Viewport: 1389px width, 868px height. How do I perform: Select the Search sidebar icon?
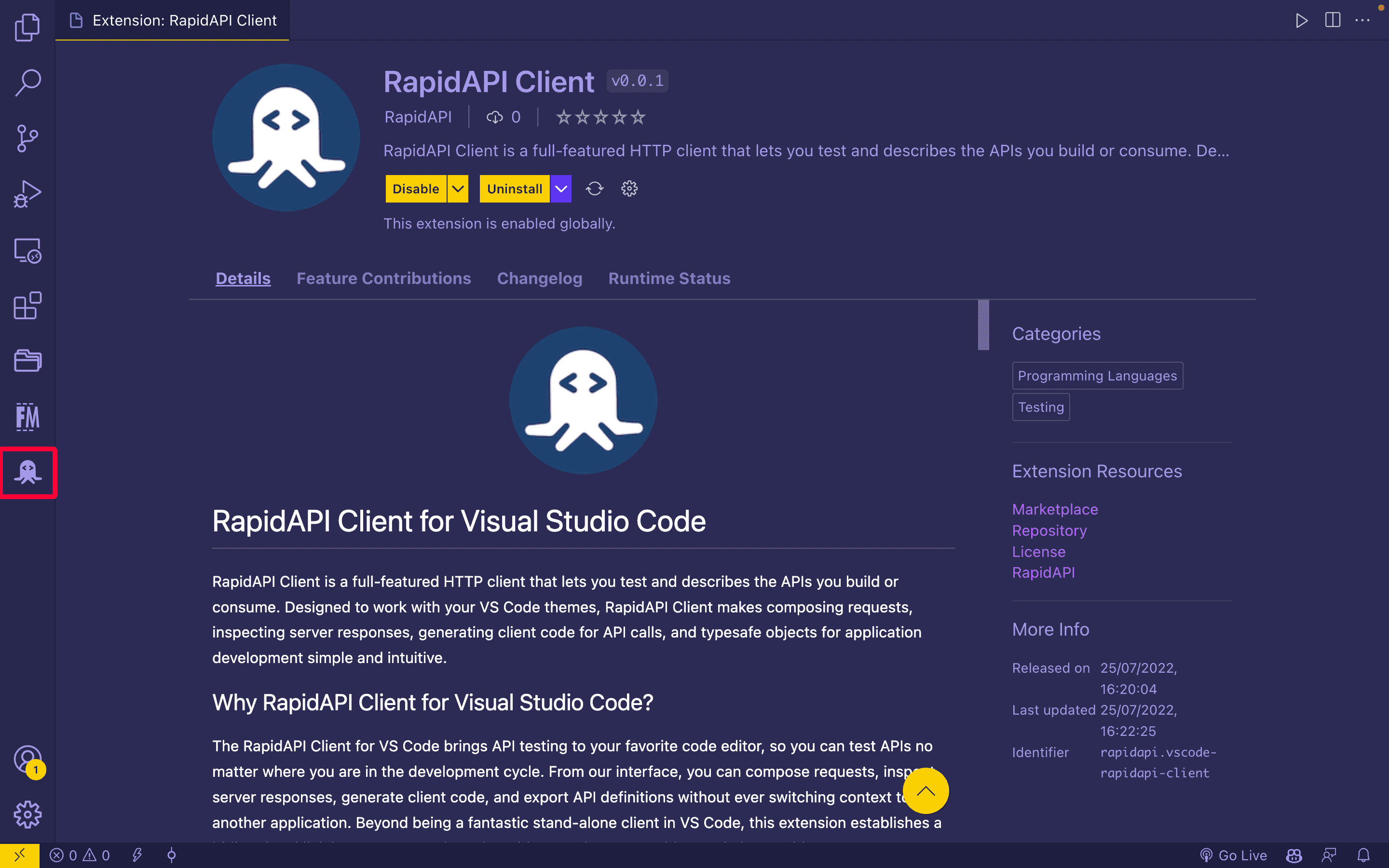coord(27,83)
